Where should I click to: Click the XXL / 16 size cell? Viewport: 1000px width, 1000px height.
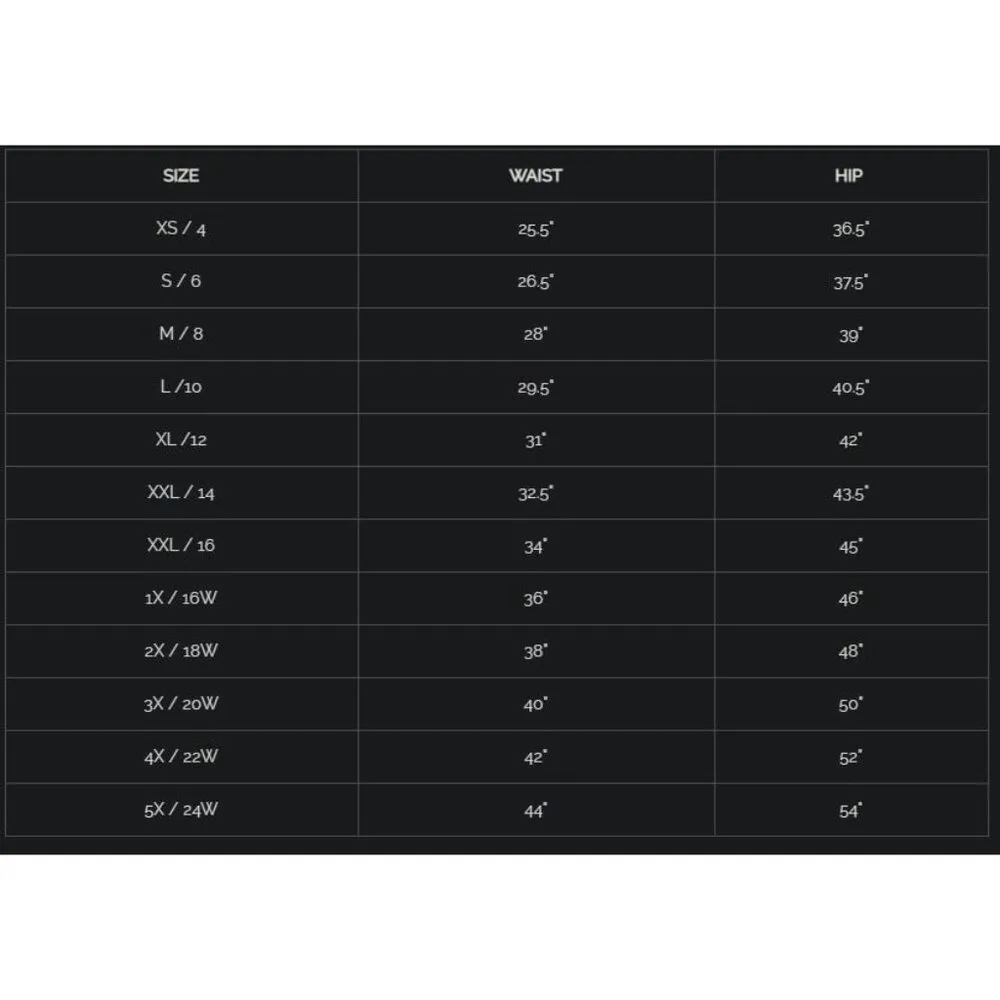[x=181, y=546]
